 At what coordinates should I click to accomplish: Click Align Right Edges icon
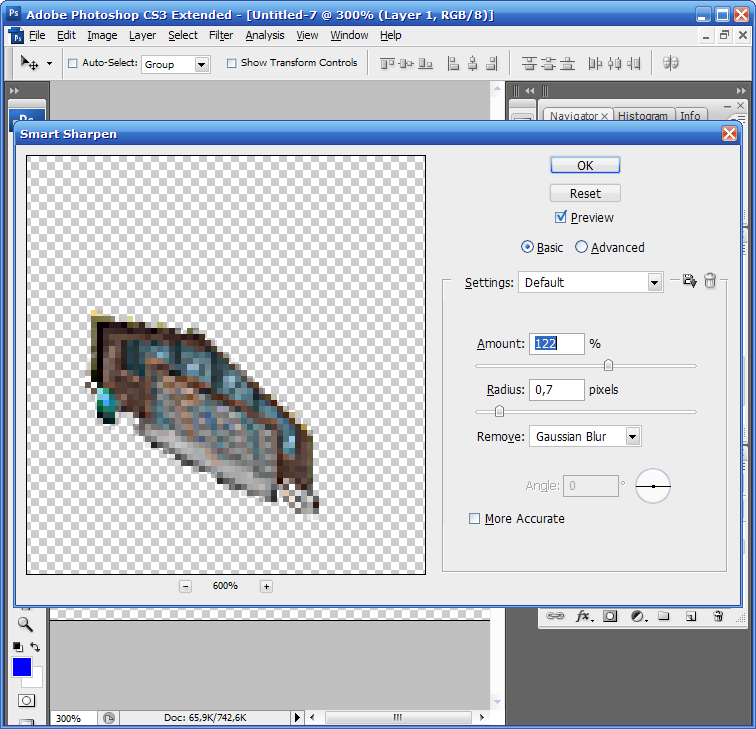click(x=492, y=63)
